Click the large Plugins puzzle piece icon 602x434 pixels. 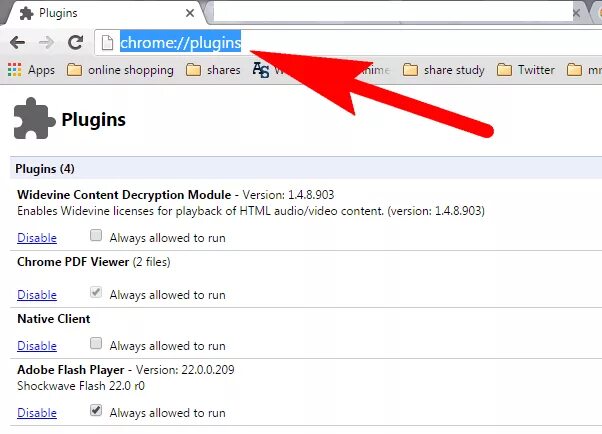point(34,118)
